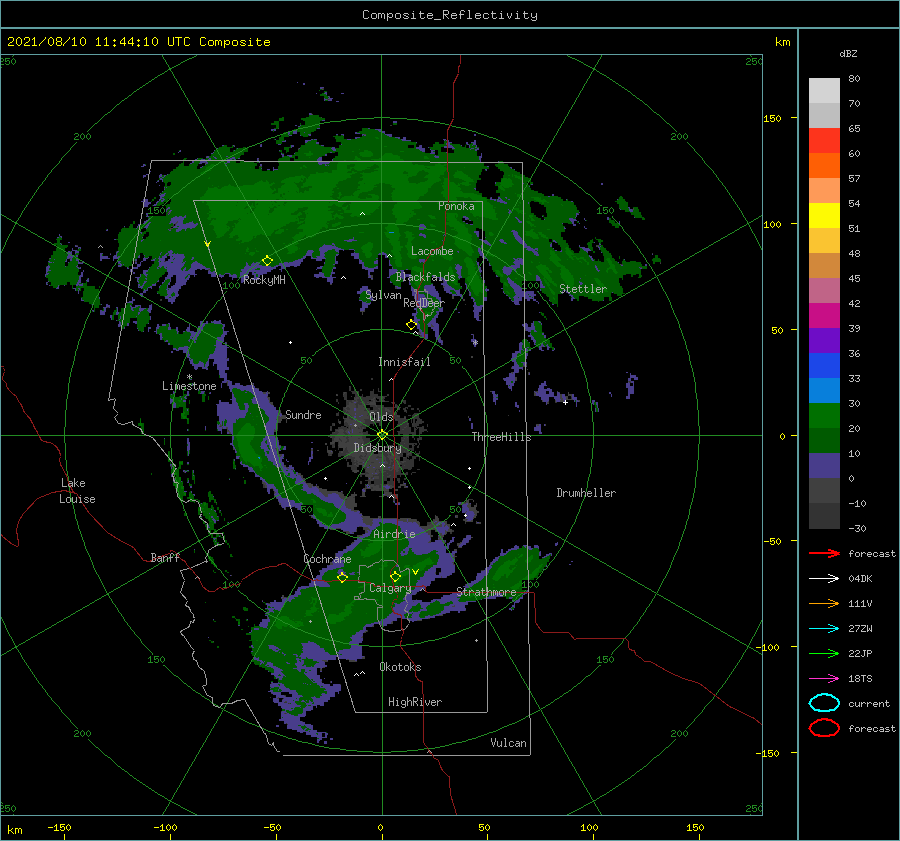The image size is (900, 841).
Task: Click the green 22JP arrow in legend
Action: (824, 653)
